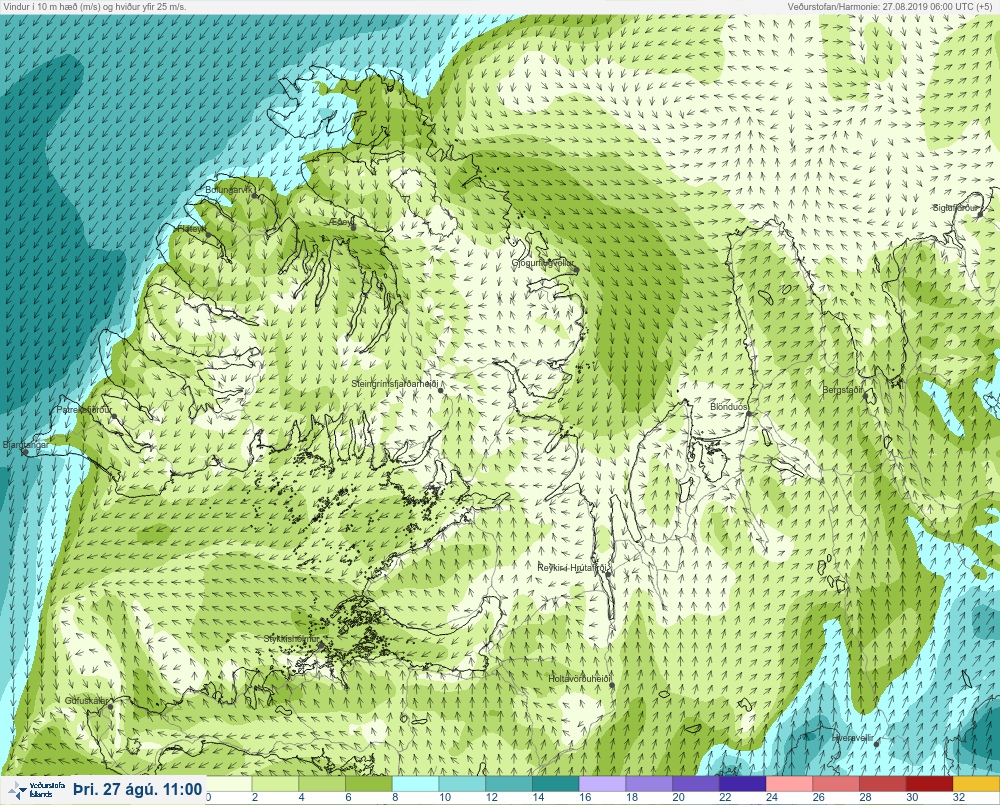Pick the teal 12–14 m/s legend swatch
1000x805 pixels.
pos(508,783)
